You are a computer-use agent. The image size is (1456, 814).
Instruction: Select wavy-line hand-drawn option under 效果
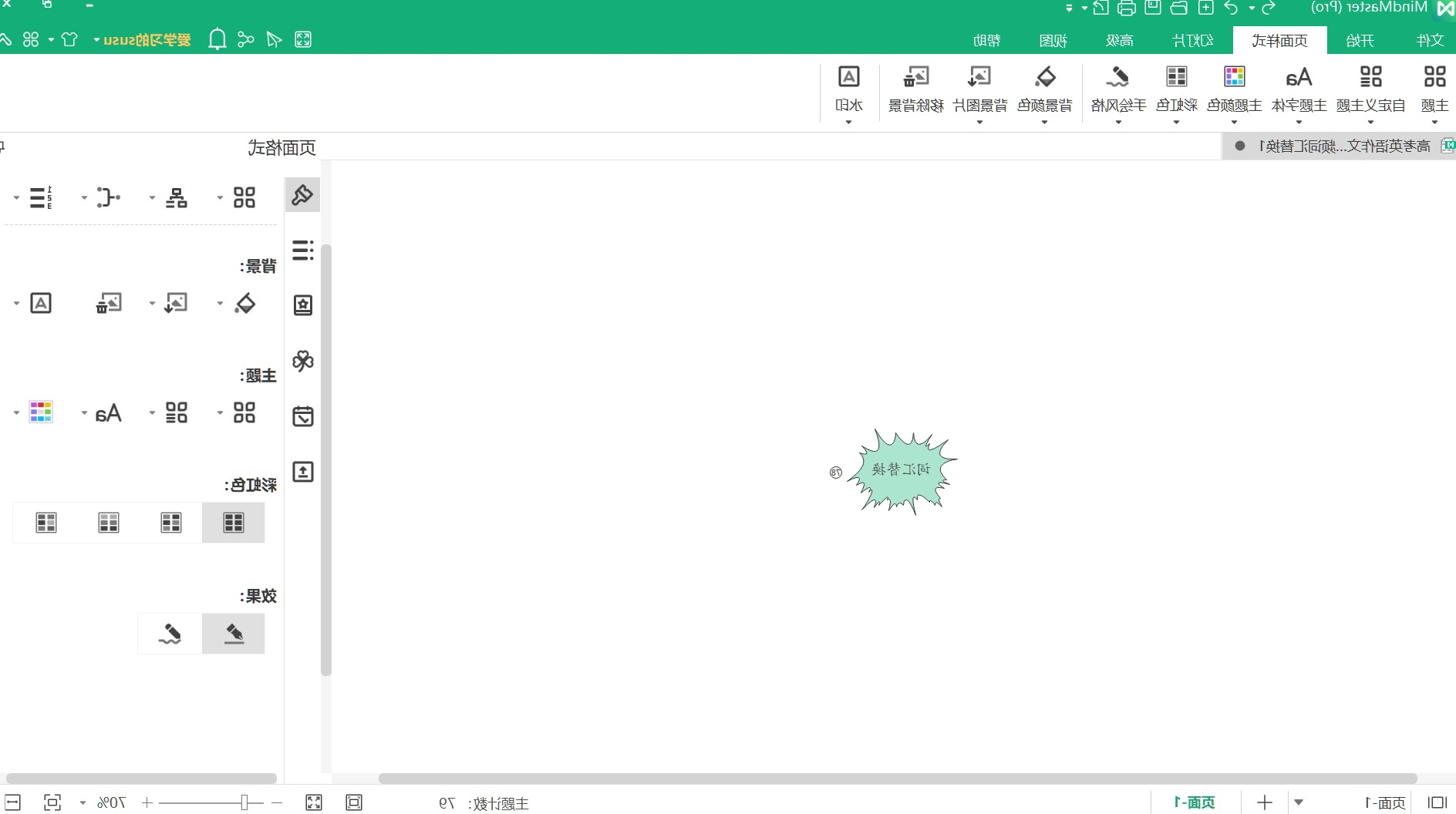point(170,634)
